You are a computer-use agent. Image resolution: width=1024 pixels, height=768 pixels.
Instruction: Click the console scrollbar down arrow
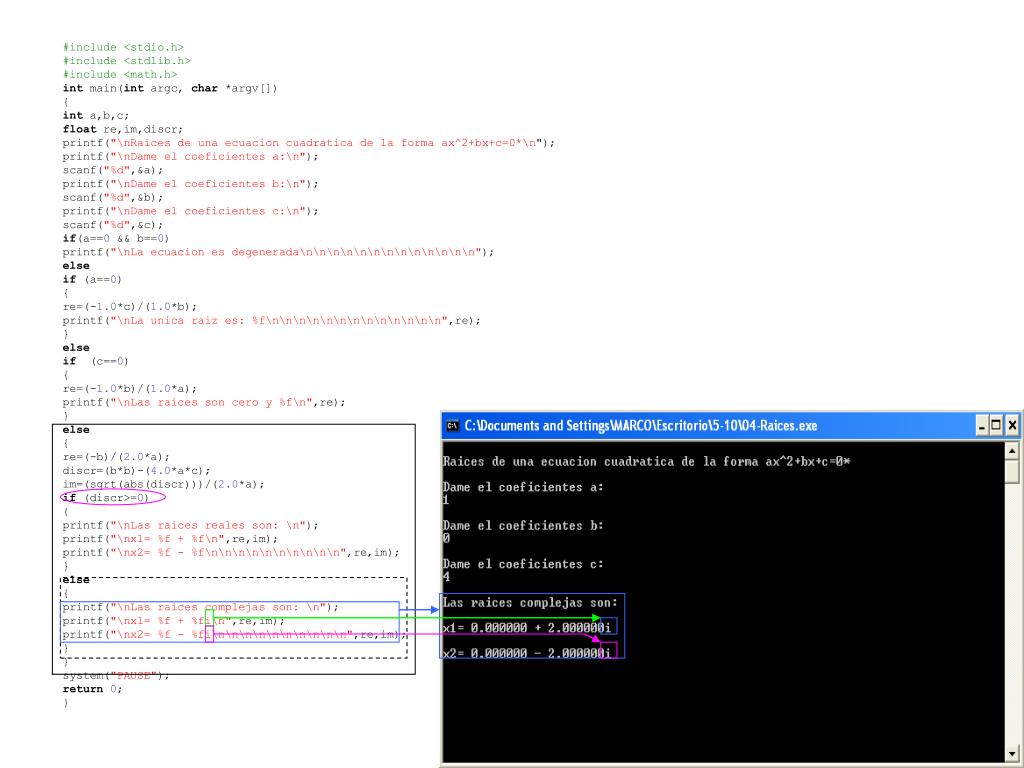click(1012, 753)
